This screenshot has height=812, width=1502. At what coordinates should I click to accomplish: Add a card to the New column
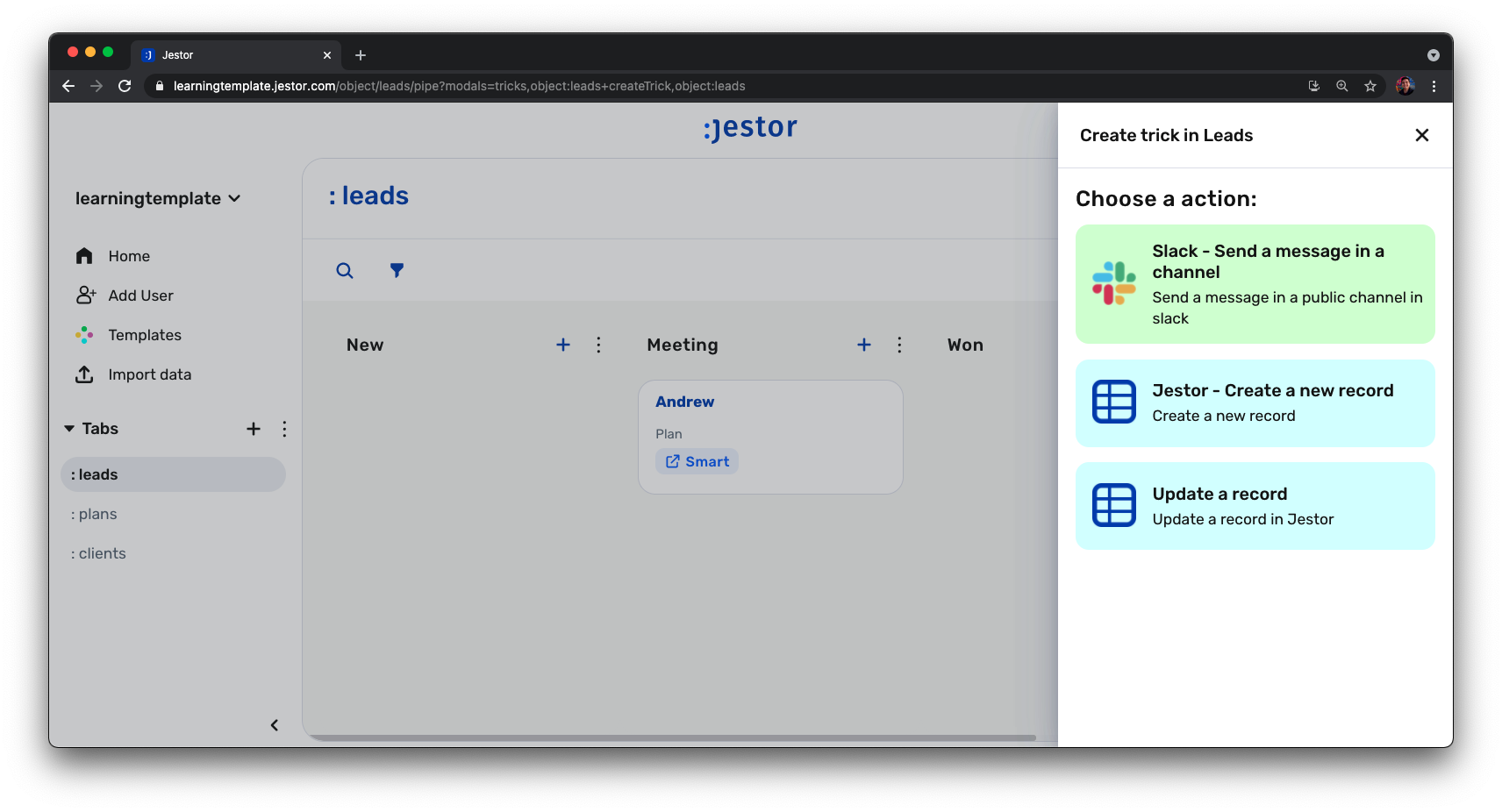pyautogui.click(x=563, y=345)
